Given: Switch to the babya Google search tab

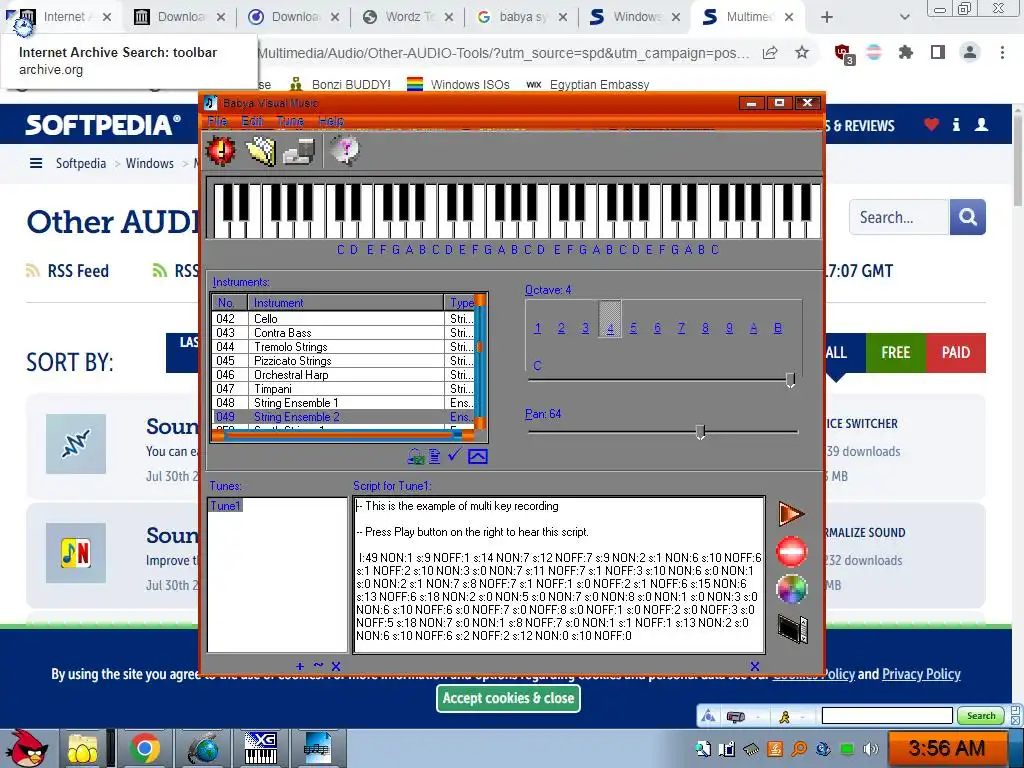Looking at the screenshot, I should 522,17.
